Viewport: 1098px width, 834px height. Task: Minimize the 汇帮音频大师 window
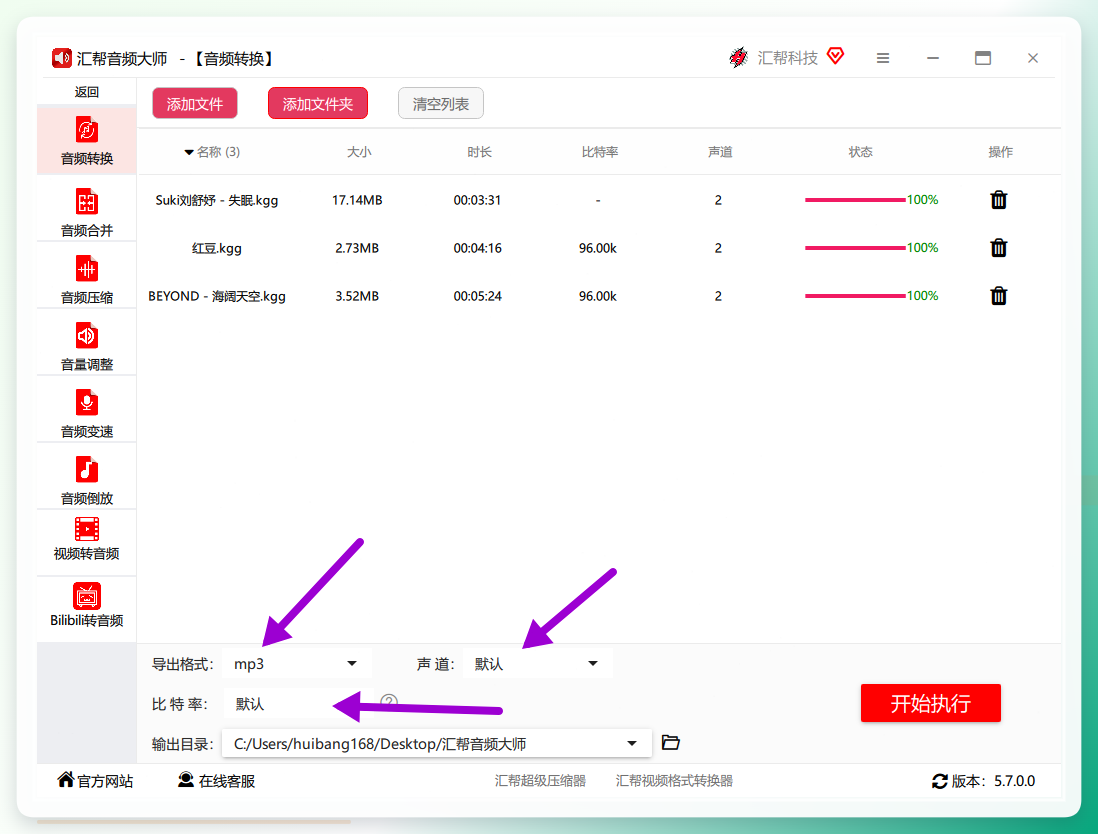tap(933, 58)
